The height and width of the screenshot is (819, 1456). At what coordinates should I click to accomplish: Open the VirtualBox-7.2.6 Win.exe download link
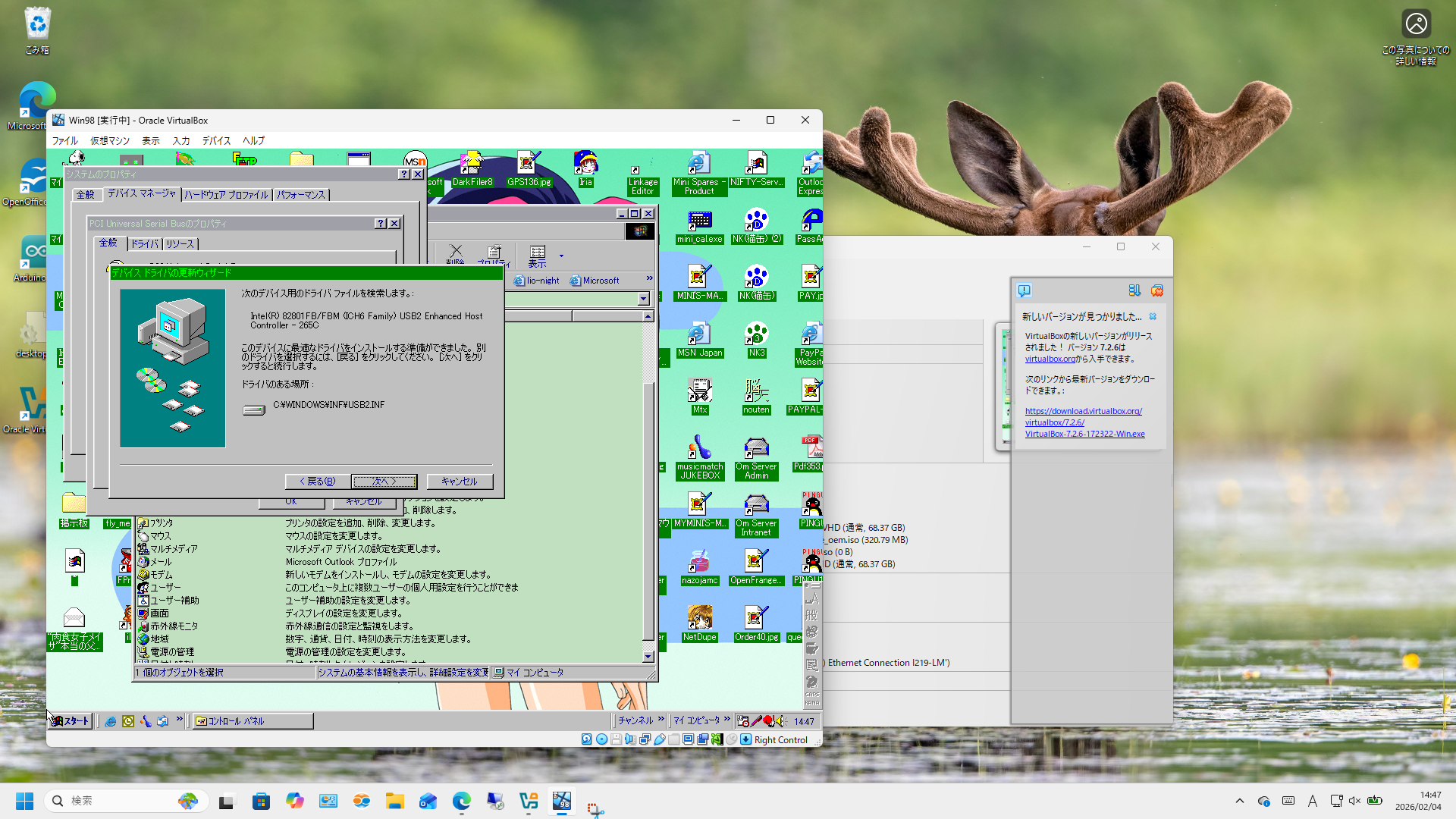click(x=1084, y=434)
